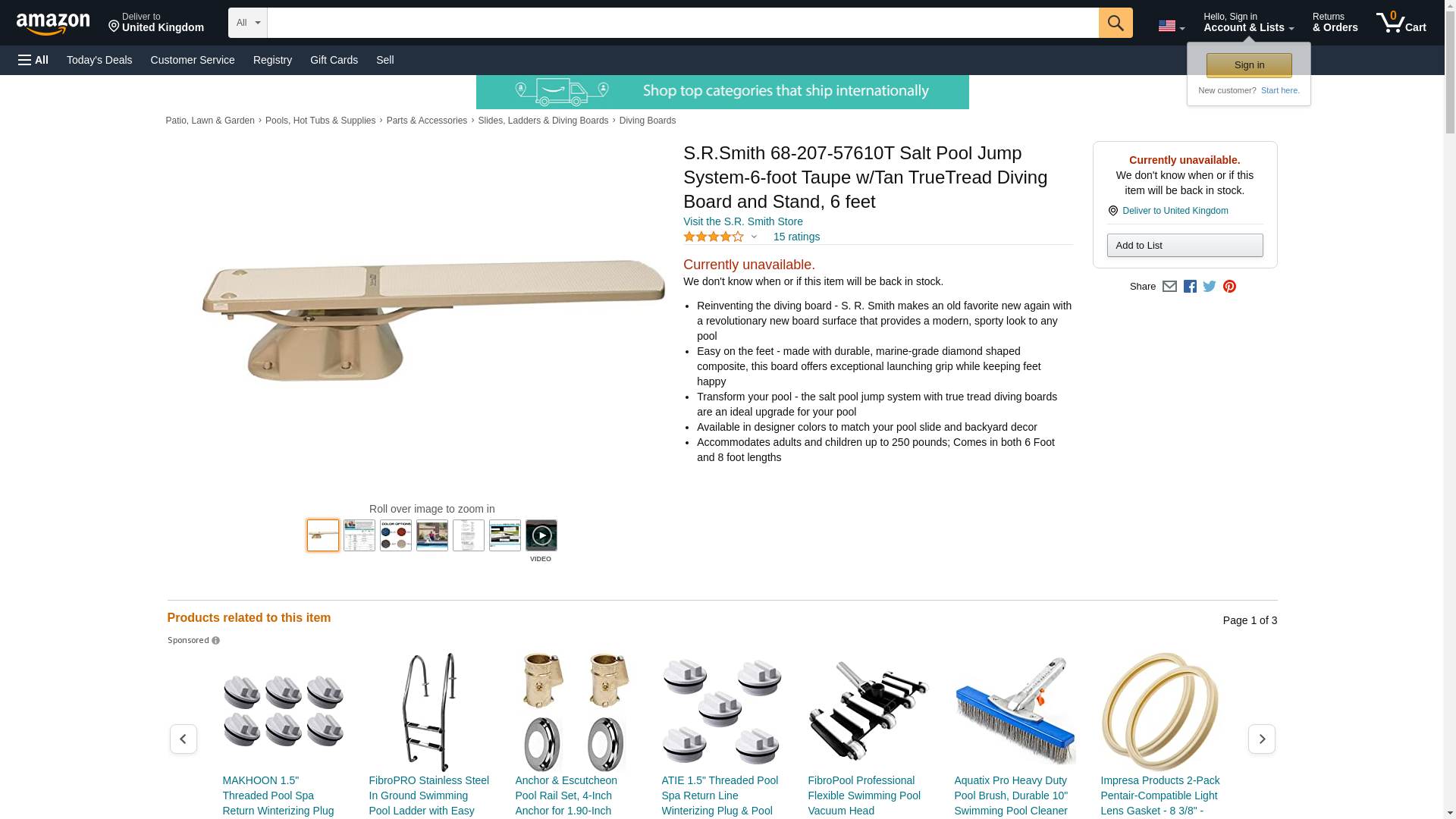Select the color options thumbnail

tap(396, 535)
